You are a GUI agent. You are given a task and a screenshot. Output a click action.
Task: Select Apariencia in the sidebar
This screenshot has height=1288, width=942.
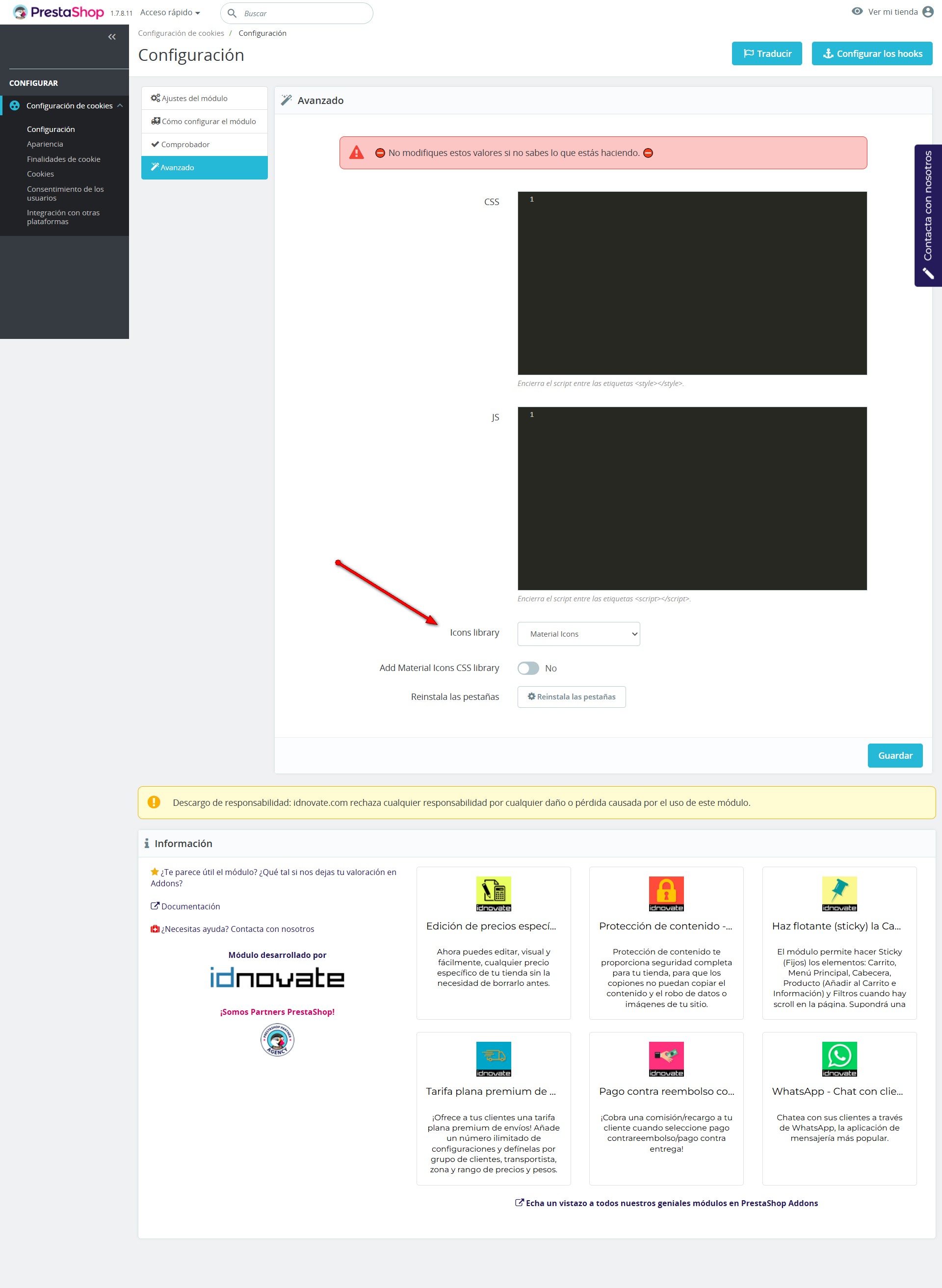coord(45,144)
